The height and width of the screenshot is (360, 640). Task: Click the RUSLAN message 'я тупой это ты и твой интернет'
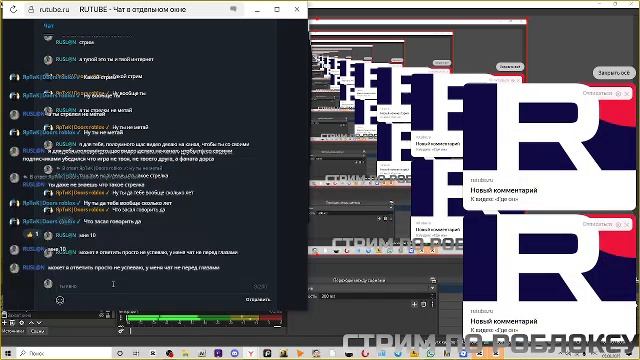(116, 59)
